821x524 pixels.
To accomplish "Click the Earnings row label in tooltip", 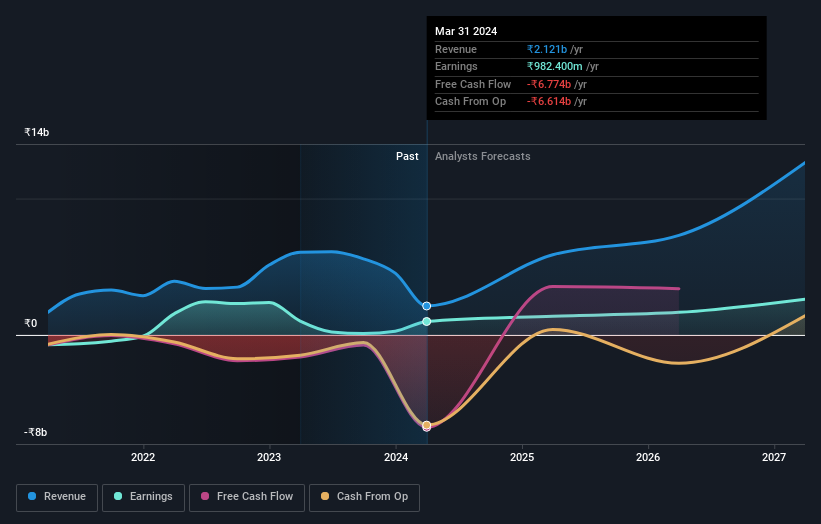I will (x=456, y=66).
